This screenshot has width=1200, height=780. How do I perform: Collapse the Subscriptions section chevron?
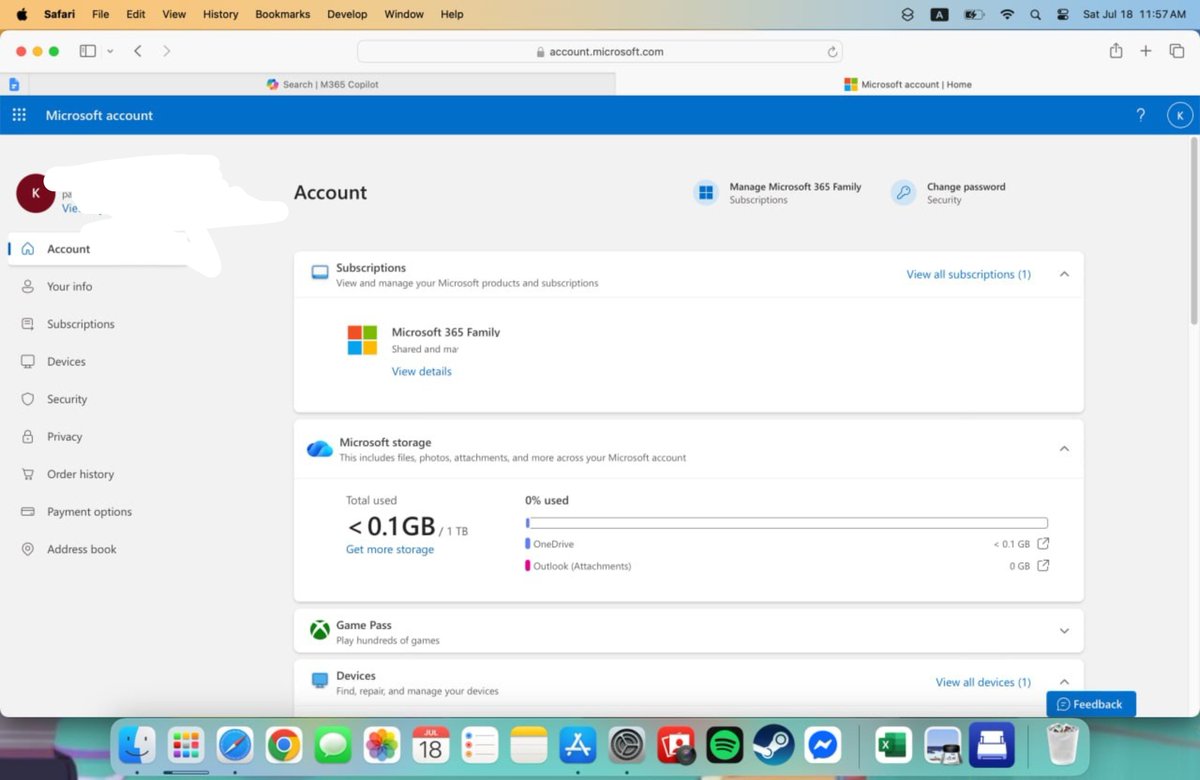[x=1064, y=274]
